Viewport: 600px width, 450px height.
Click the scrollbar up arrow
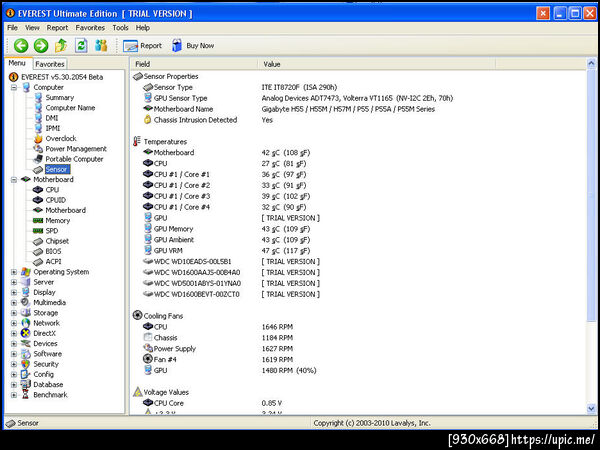[x=591, y=63]
